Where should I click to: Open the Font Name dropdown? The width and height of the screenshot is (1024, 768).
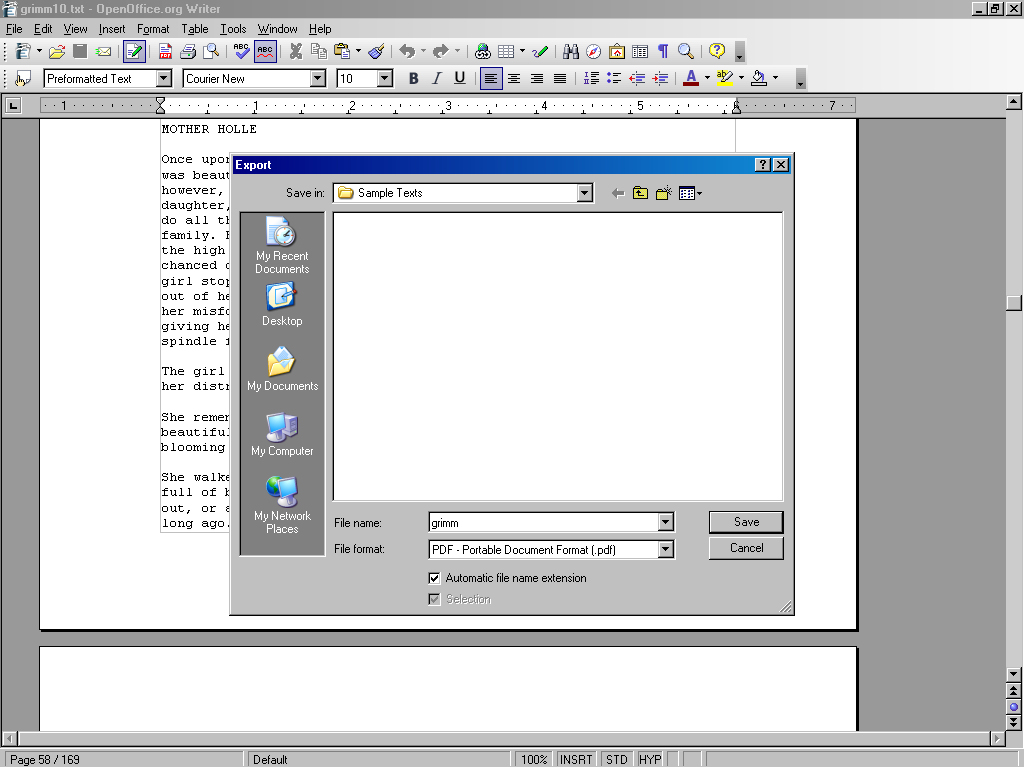click(x=318, y=79)
